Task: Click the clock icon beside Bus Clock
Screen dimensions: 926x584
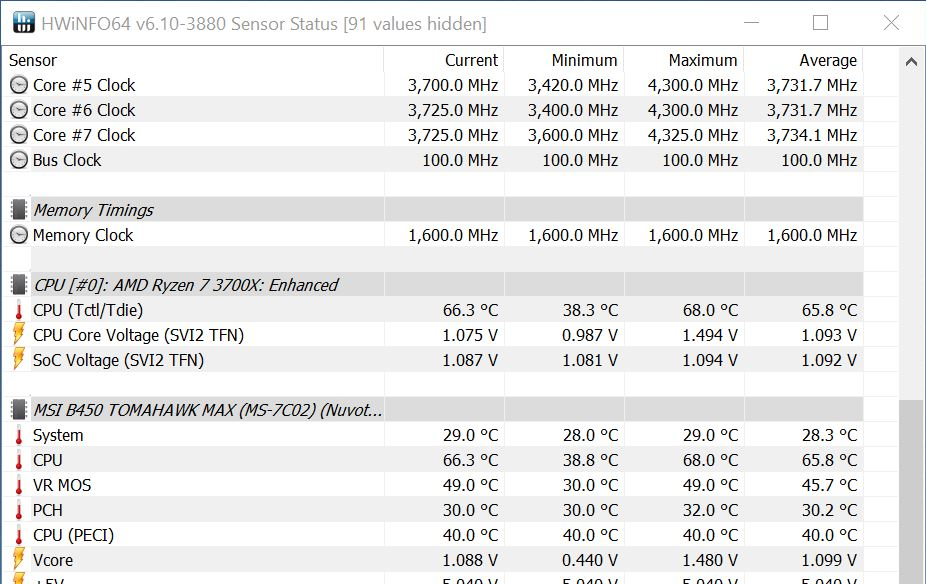Action: tap(19, 160)
